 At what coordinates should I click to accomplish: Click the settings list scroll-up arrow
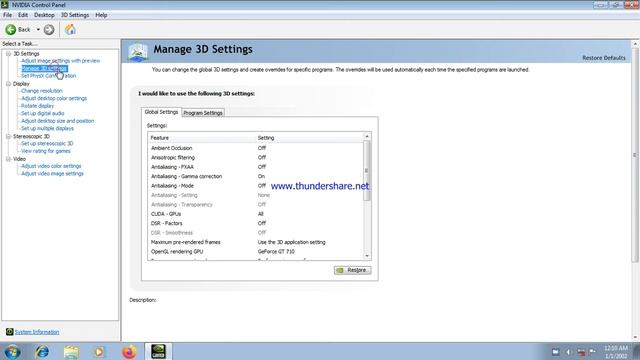(367, 136)
